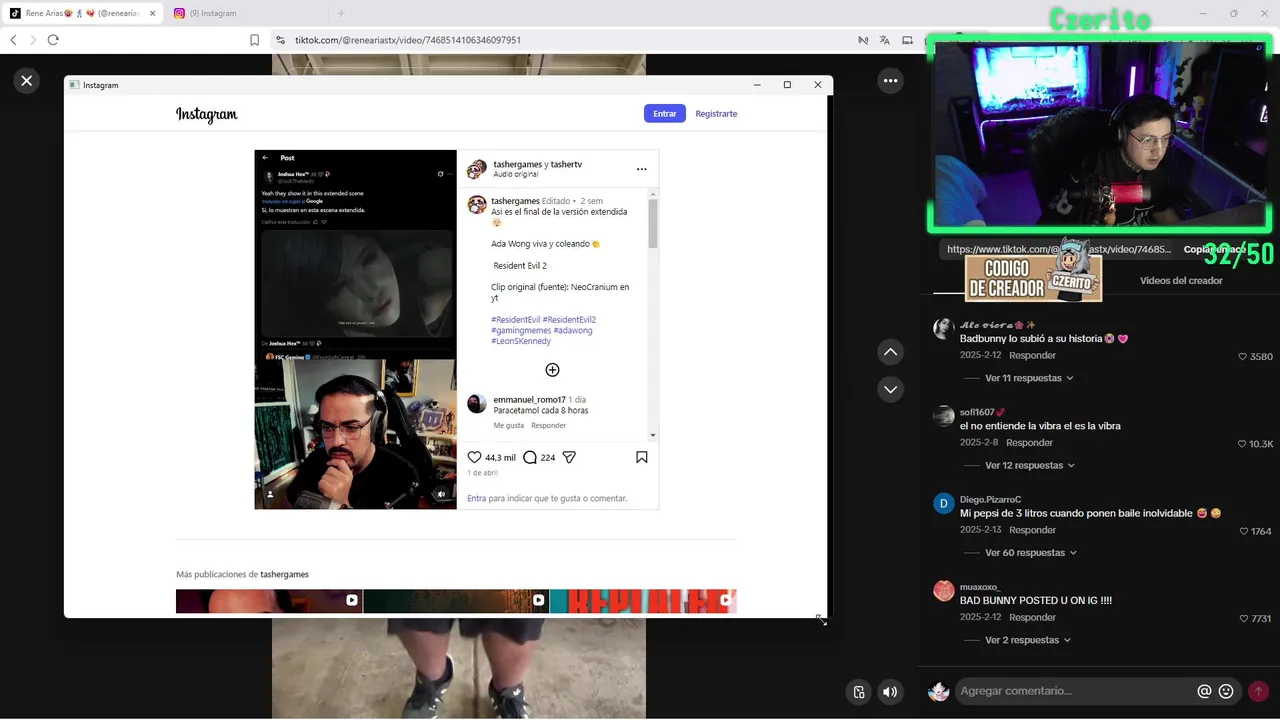Click the Entrar button on Instagram
The width and height of the screenshot is (1280, 720).
click(664, 114)
